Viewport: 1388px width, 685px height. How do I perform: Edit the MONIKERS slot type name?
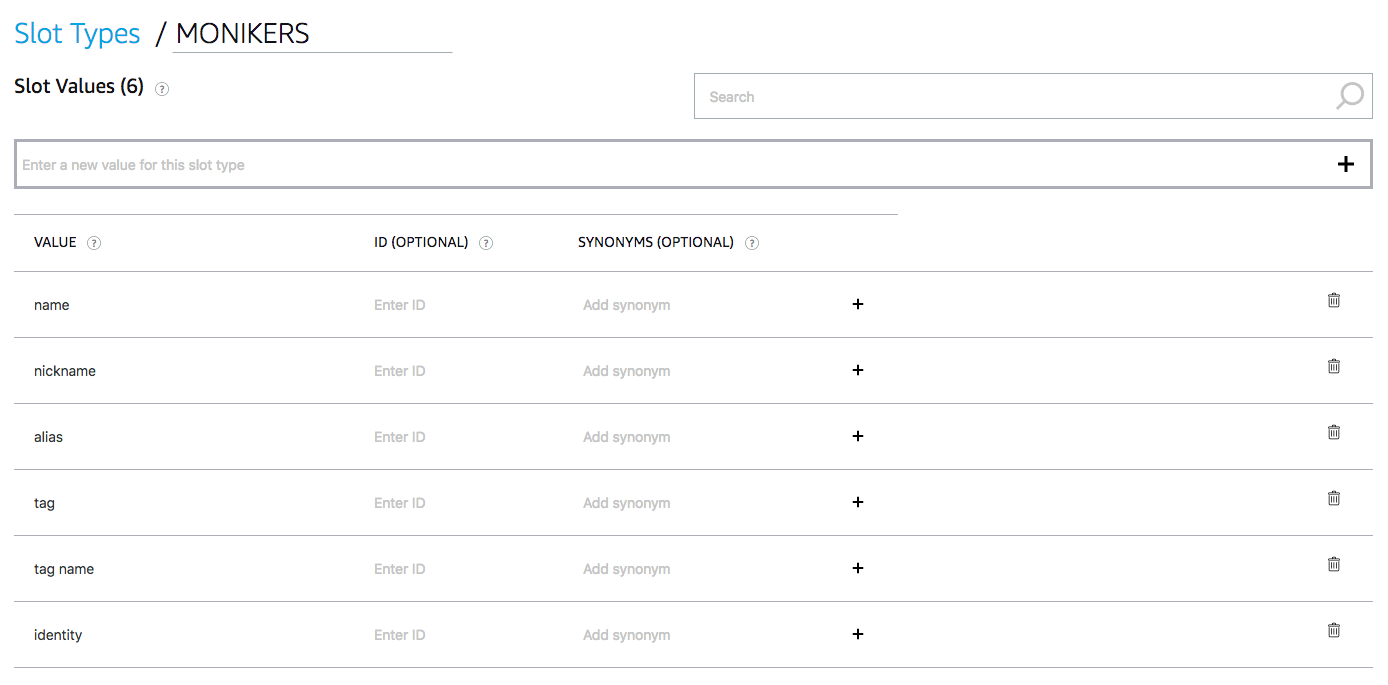pos(312,34)
